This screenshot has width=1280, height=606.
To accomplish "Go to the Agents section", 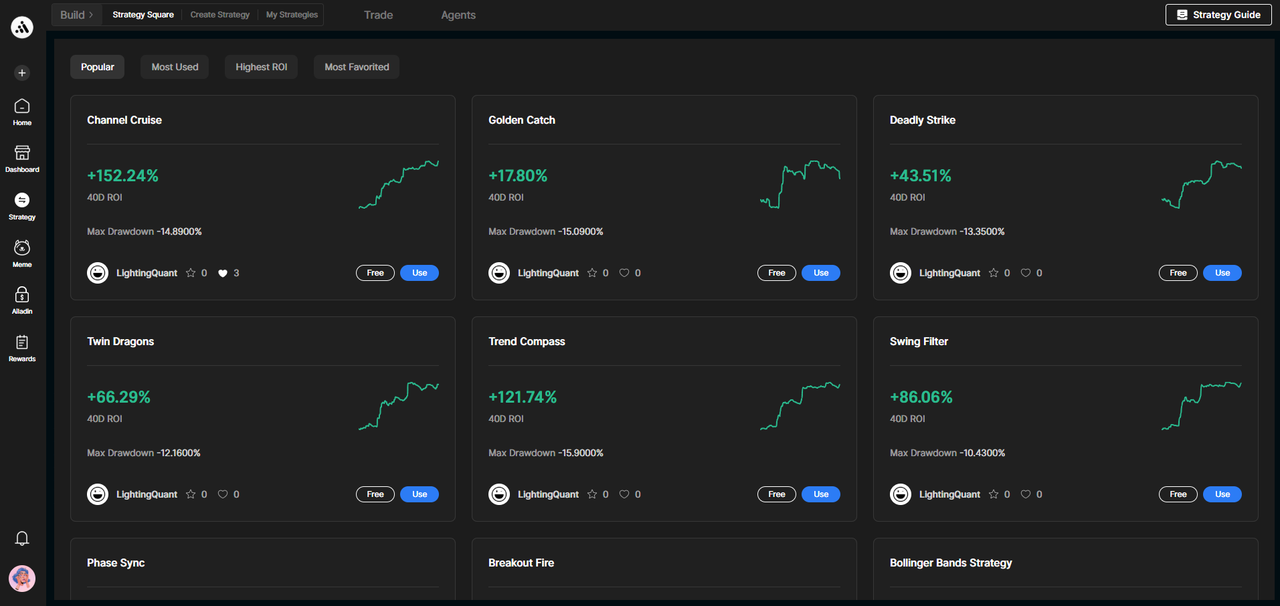I will [x=458, y=15].
